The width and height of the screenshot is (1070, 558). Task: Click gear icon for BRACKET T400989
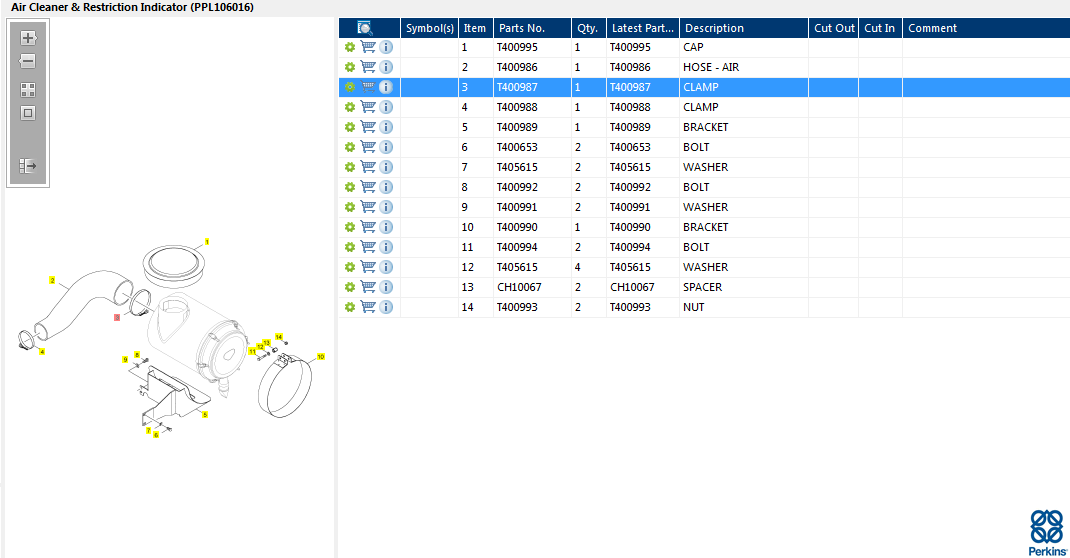(349, 127)
